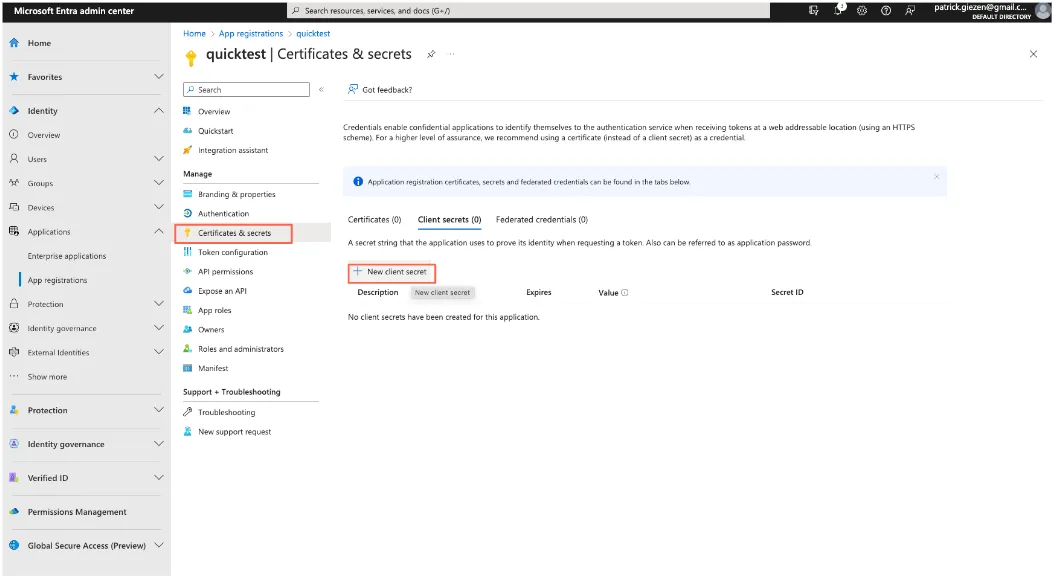Click Show more in the Identity menu
Viewport: 1058px width, 582px height.
47,376
